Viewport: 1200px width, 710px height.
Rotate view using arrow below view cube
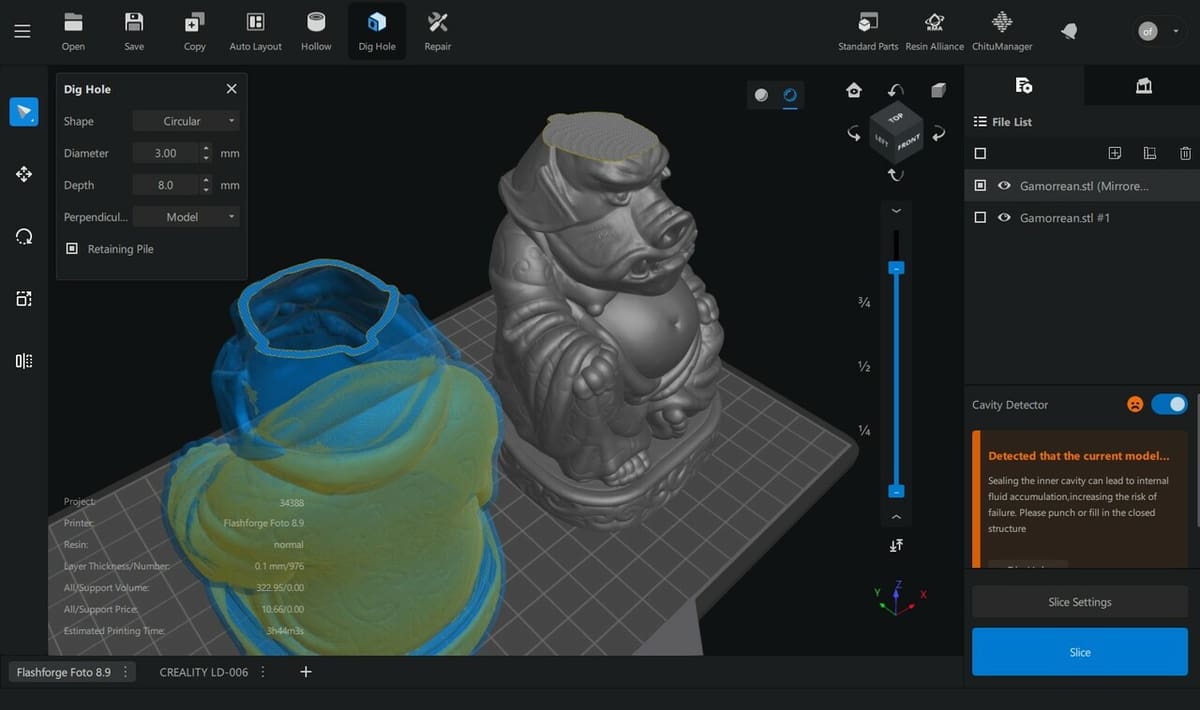click(x=896, y=175)
